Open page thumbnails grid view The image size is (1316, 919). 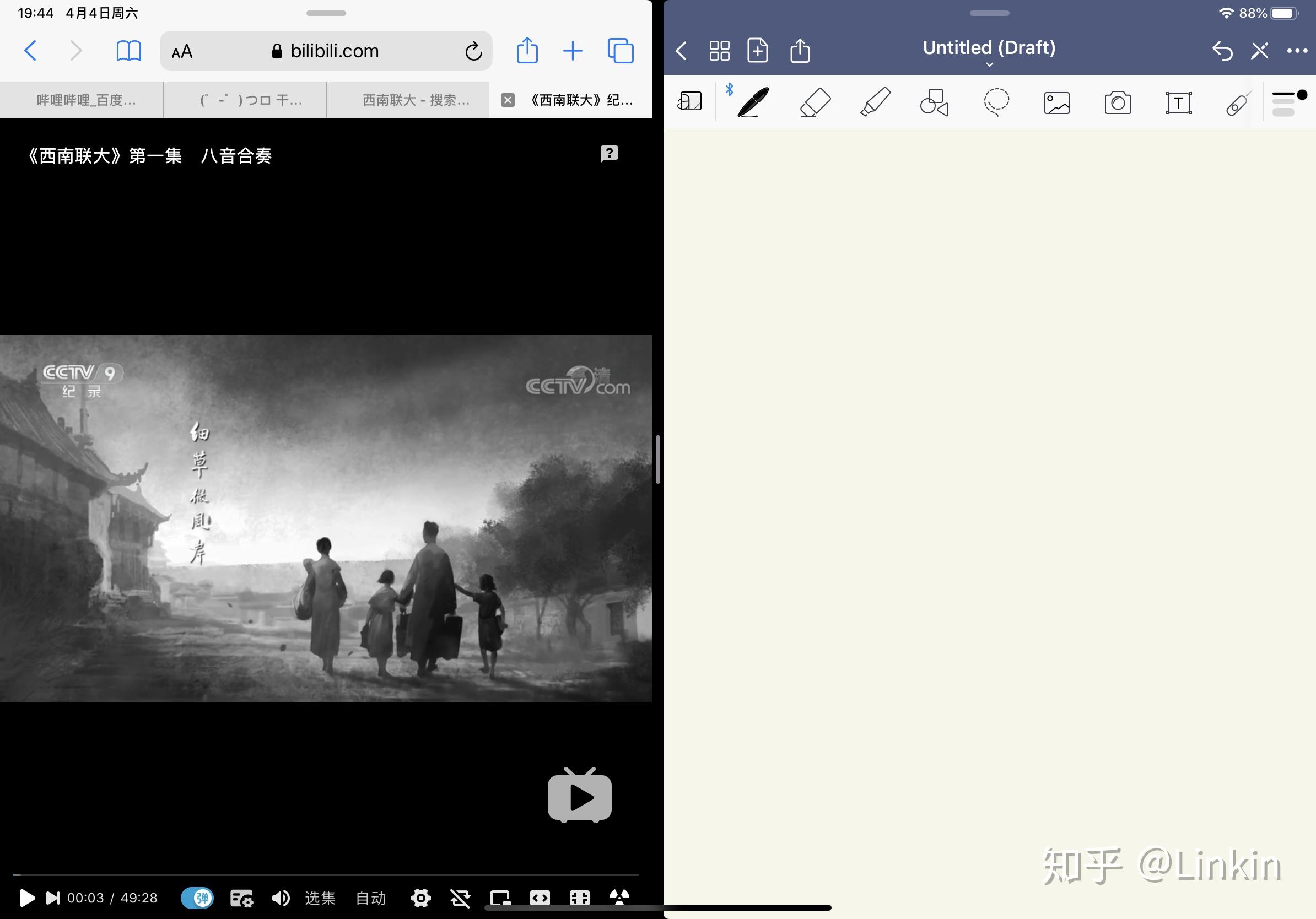coord(719,51)
